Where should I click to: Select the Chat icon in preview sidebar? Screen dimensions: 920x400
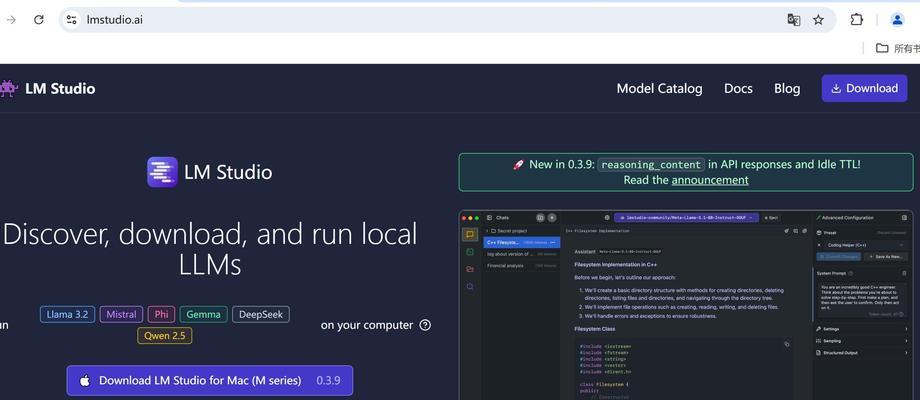pos(469,235)
